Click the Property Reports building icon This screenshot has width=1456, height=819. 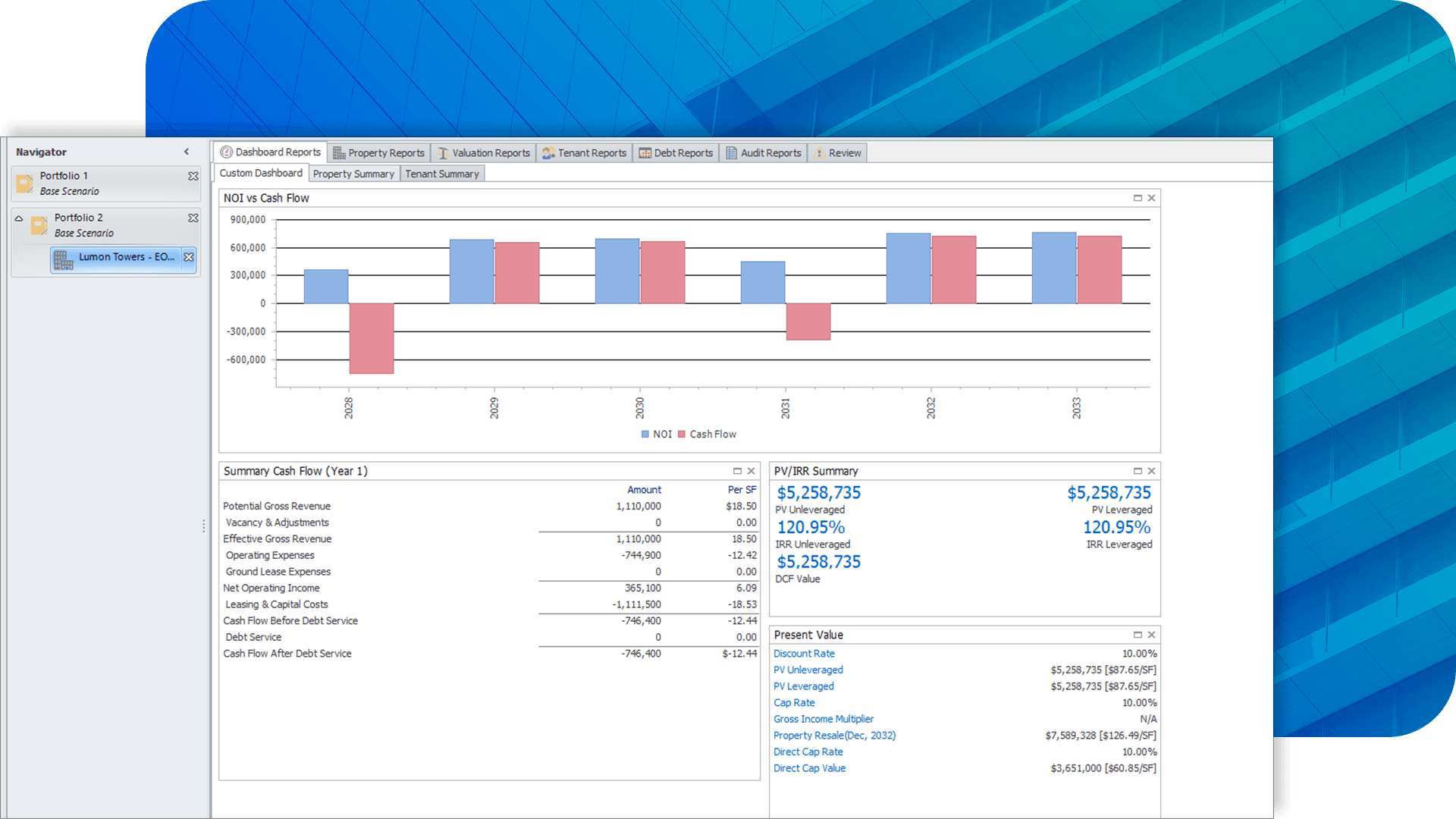click(340, 152)
